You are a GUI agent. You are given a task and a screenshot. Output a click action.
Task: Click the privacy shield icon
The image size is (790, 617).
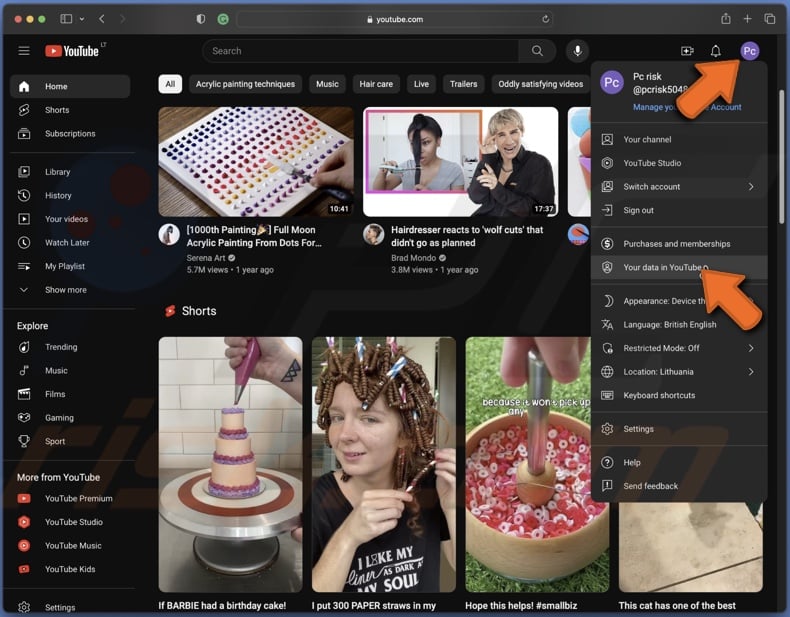tap(201, 19)
